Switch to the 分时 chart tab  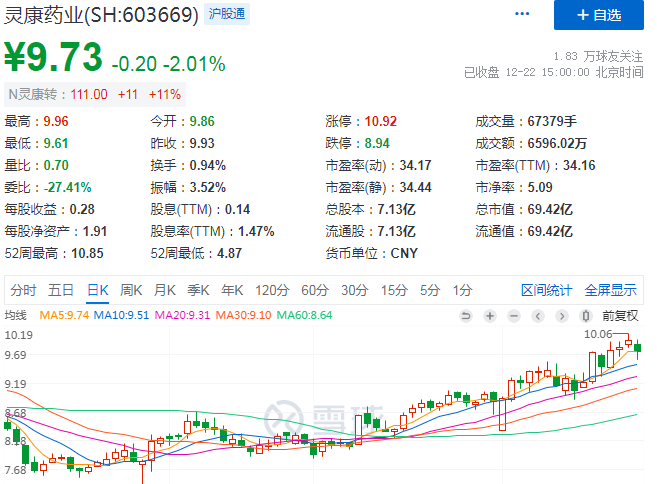pyautogui.click(x=23, y=290)
